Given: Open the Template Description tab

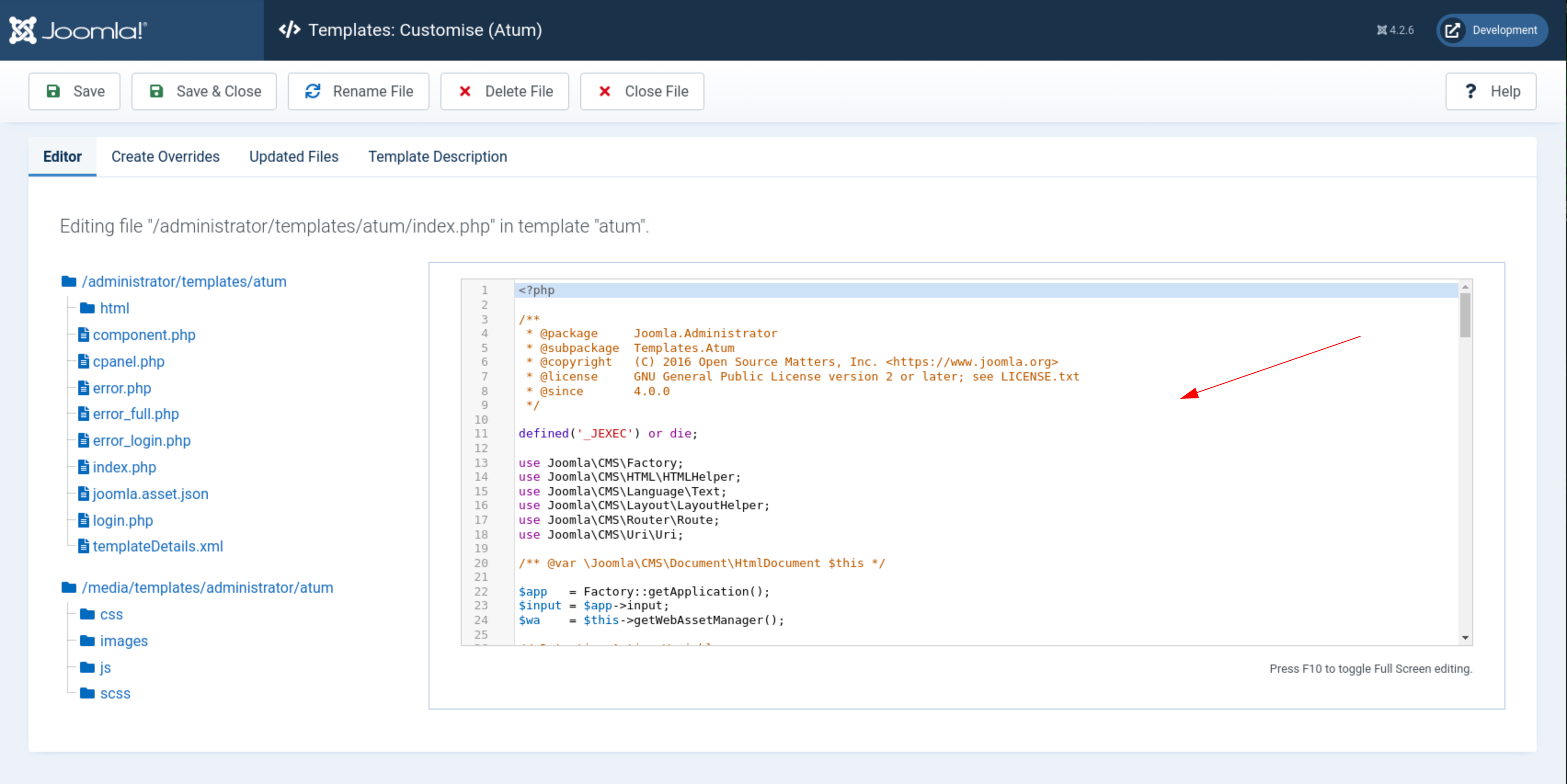Looking at the screenshot, I should click(x=437, y=157).
